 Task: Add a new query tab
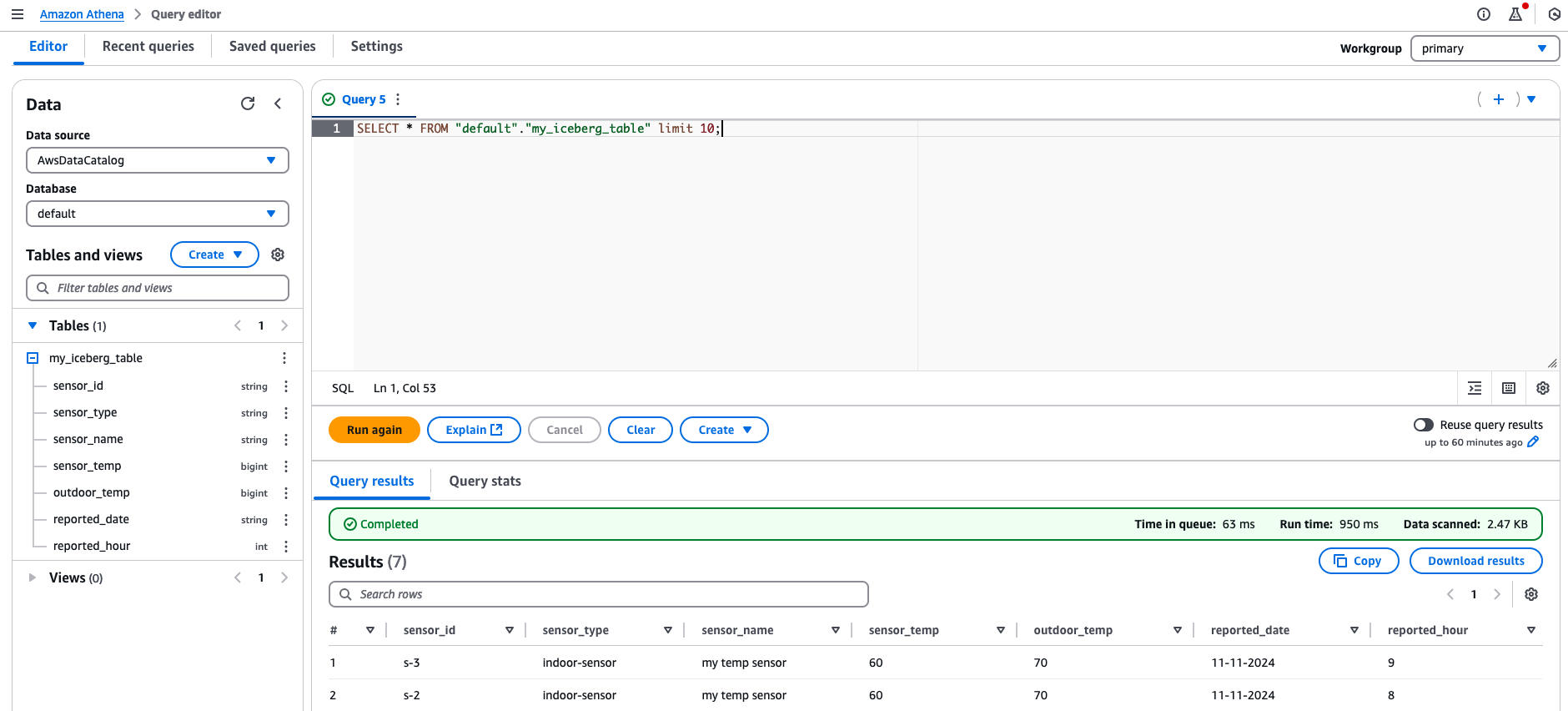(x=1499, y=99)
